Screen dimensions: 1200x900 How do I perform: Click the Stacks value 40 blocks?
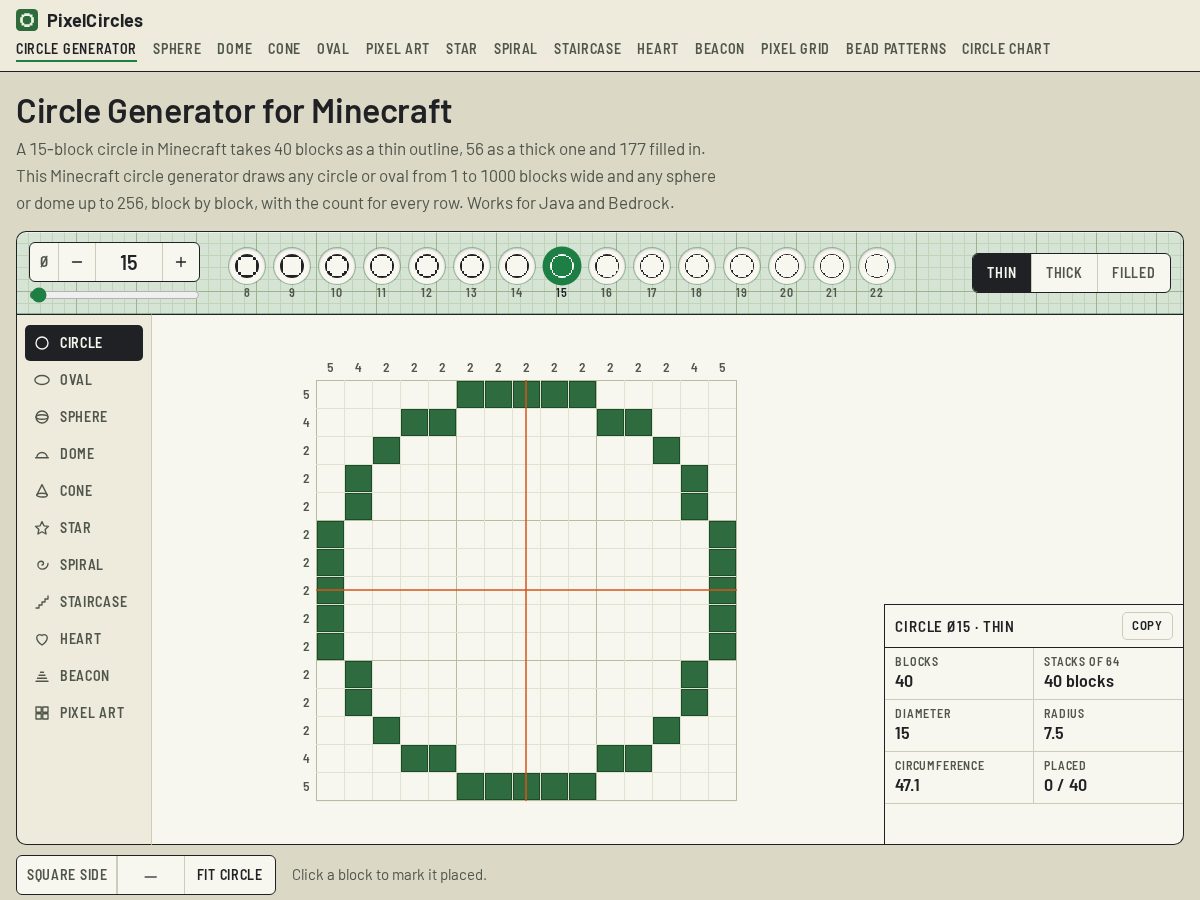pos(1079,681)
